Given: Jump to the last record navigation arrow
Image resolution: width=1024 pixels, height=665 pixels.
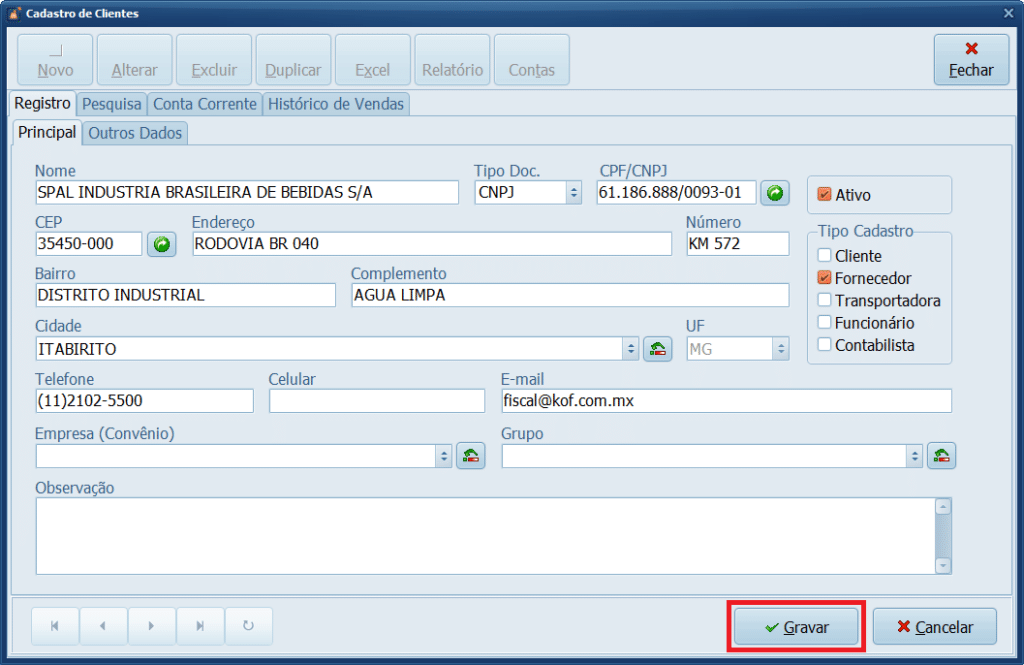Looking at the screenshot, I should (x=200, y=626).
